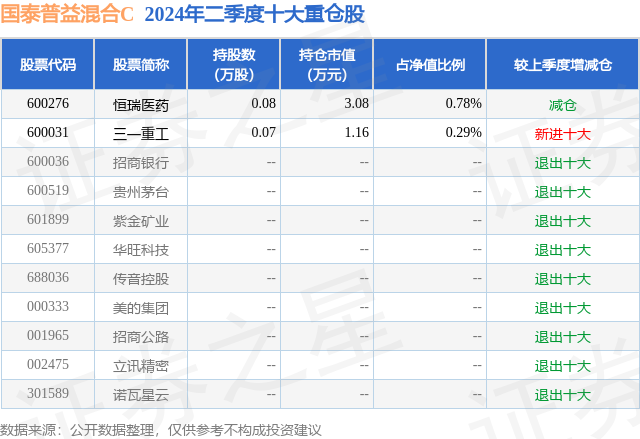640x439 pixels.
Task: Select stock code 605377
Action: point(48,248)
